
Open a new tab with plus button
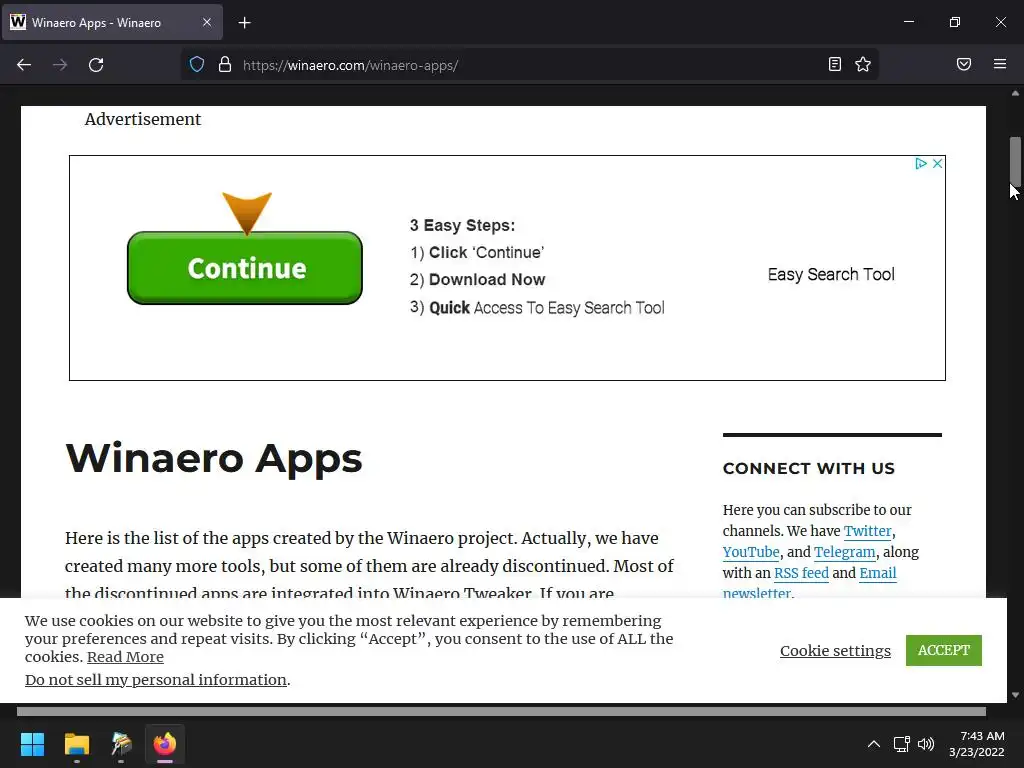coord(244,23)
